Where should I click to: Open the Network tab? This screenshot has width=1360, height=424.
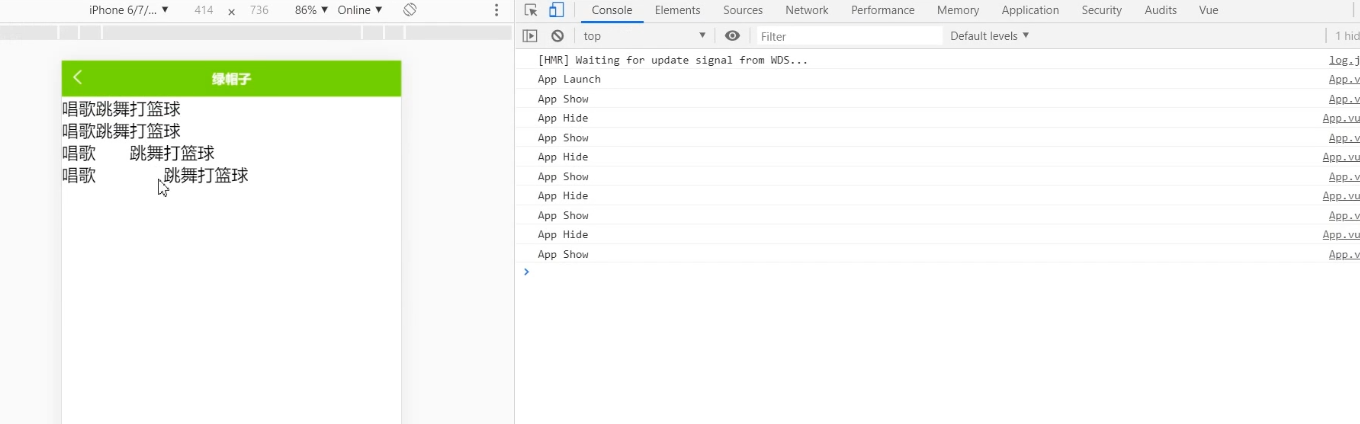click(807, 10)
